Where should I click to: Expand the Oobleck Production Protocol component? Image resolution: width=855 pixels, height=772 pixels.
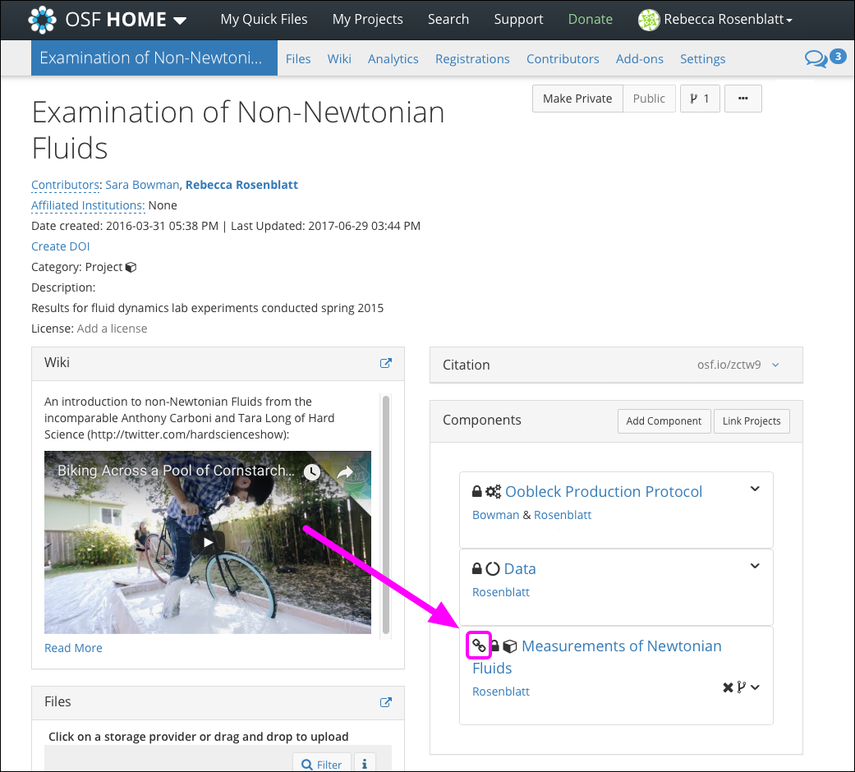(755, 489)
